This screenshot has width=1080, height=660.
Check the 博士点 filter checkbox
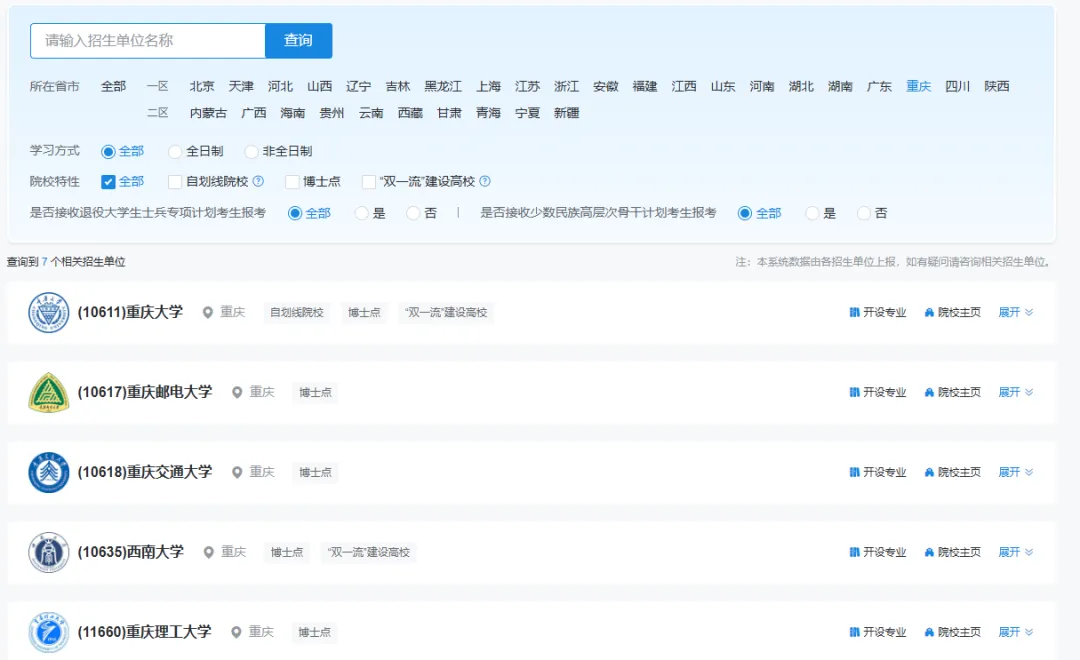292,182
